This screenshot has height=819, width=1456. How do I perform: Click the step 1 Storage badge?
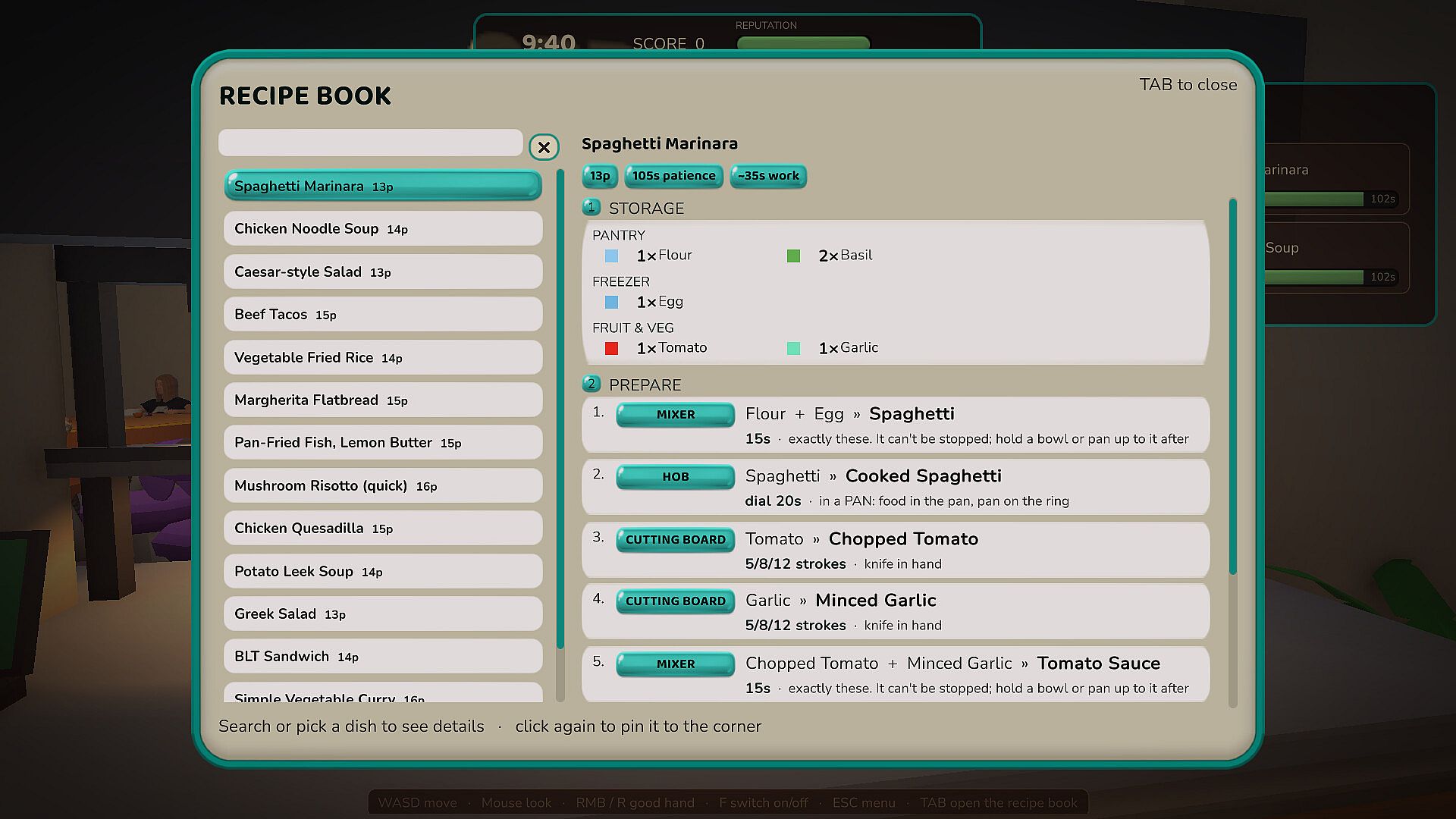click(x=591, y=207)
